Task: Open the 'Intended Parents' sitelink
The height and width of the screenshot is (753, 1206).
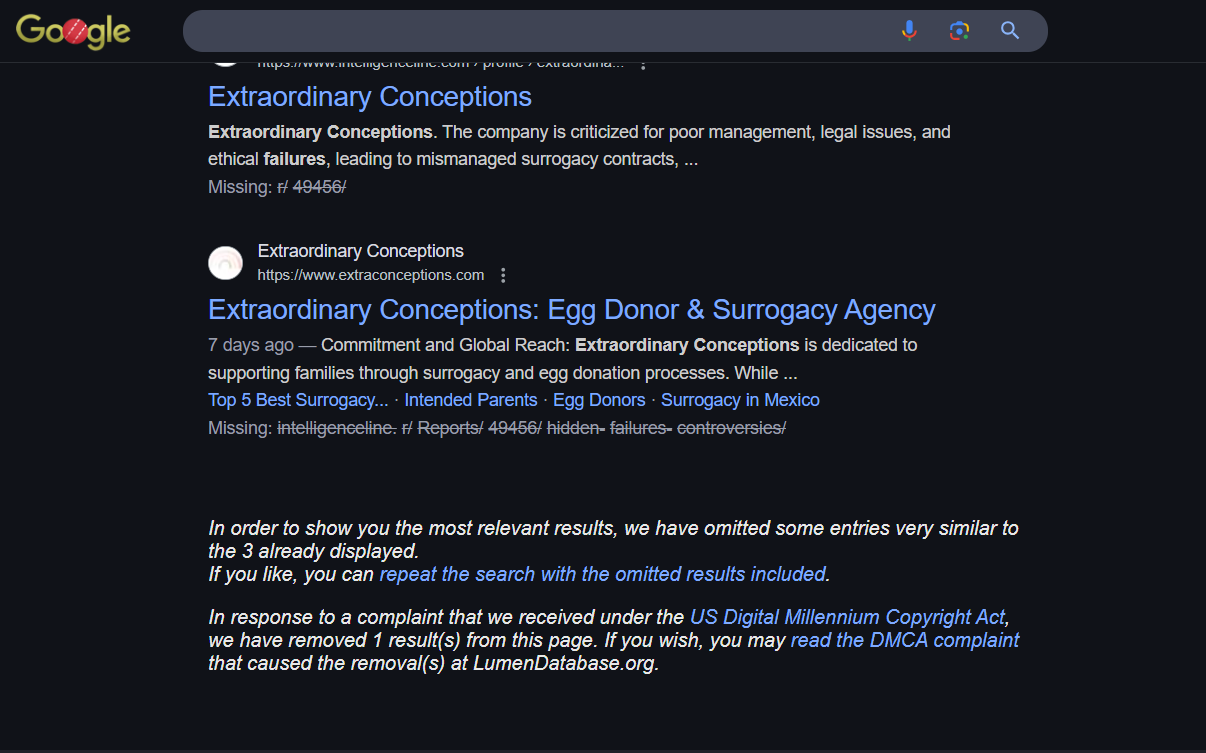Action: (470, 400)
